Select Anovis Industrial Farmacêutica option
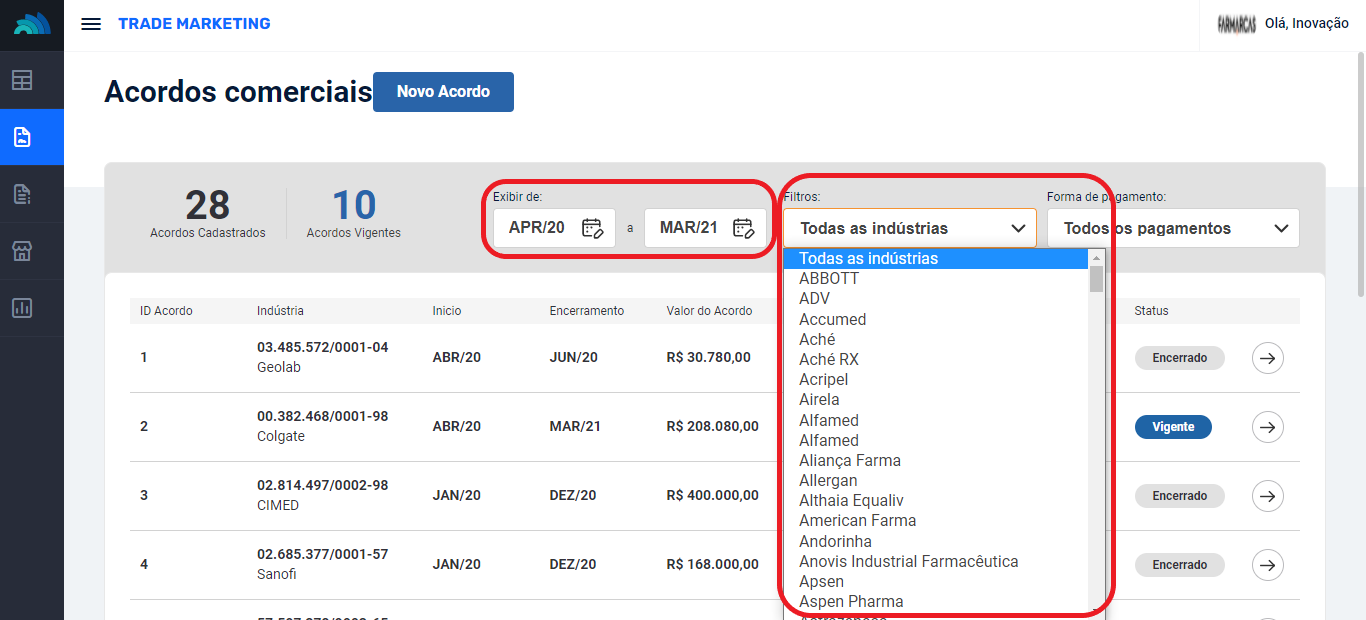 908,561
